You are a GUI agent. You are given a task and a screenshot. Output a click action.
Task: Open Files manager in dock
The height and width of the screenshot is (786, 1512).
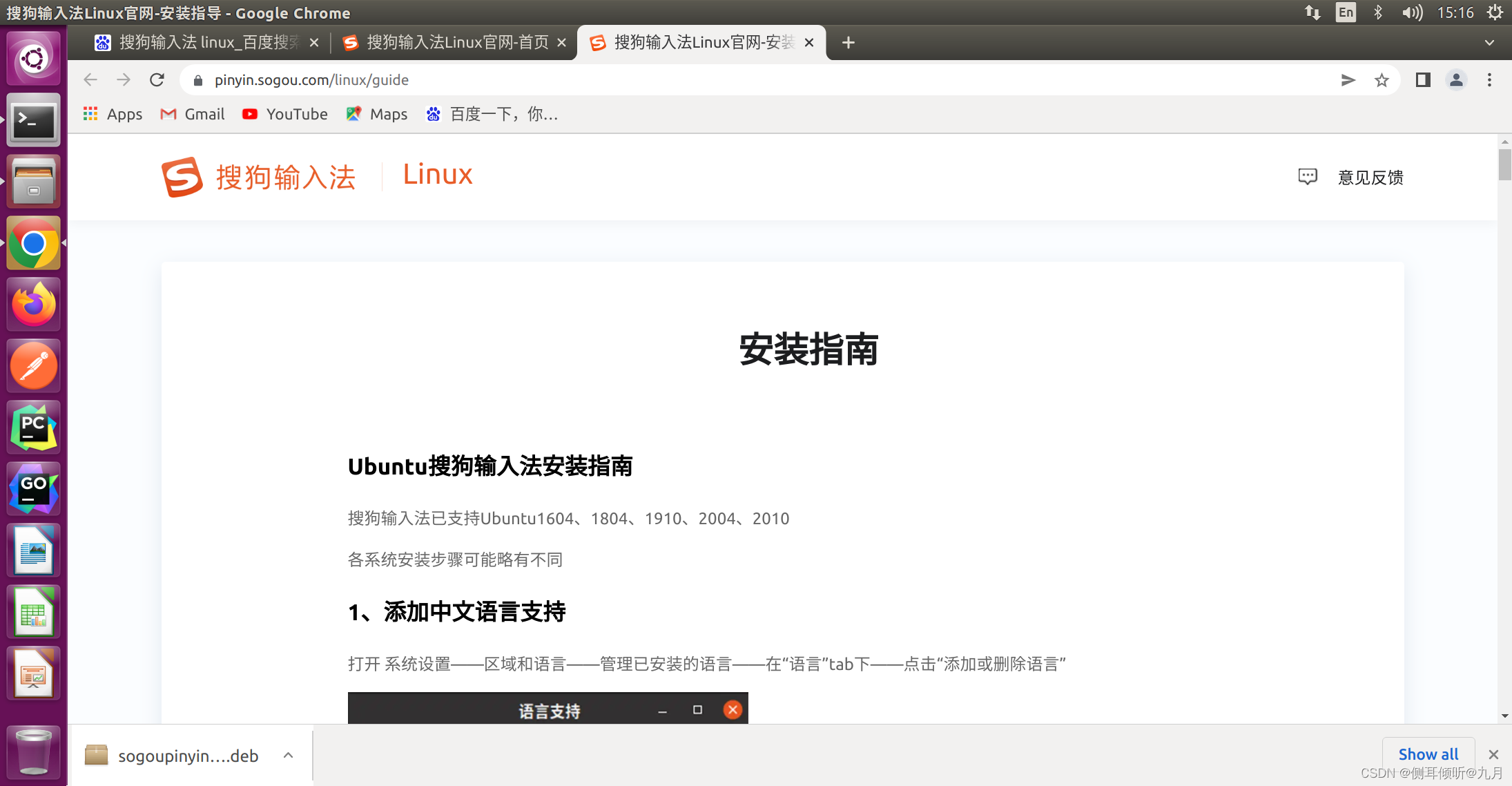(33, 182)
